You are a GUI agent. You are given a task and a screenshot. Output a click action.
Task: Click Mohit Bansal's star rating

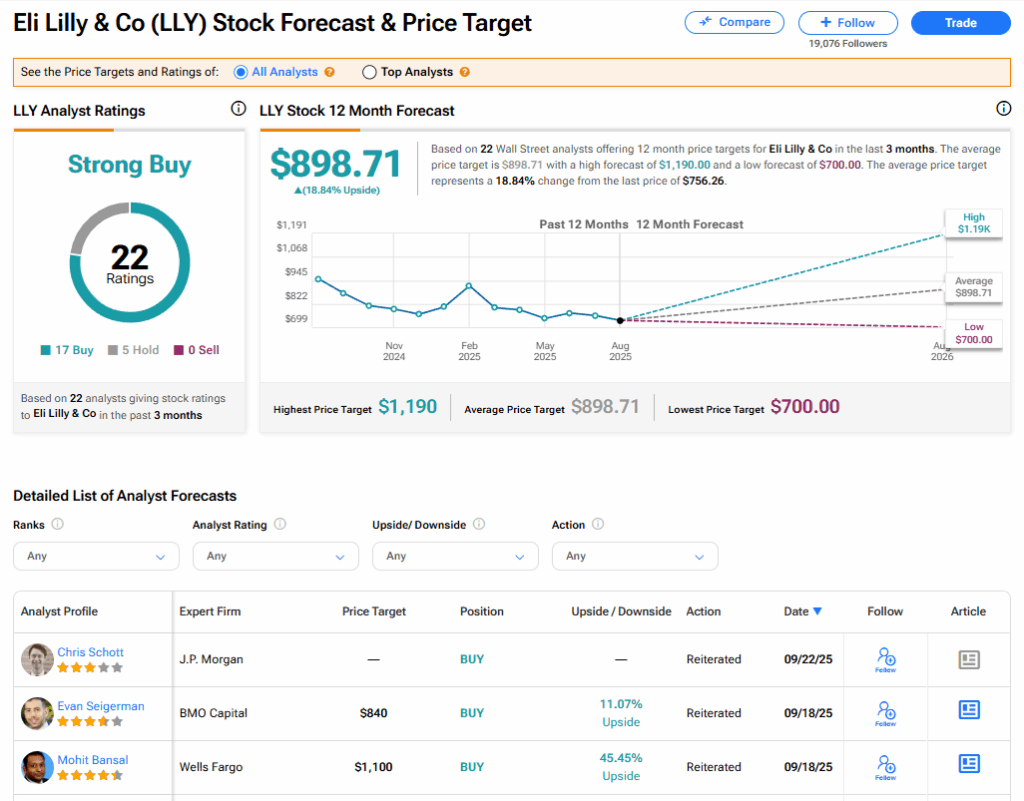90,776
